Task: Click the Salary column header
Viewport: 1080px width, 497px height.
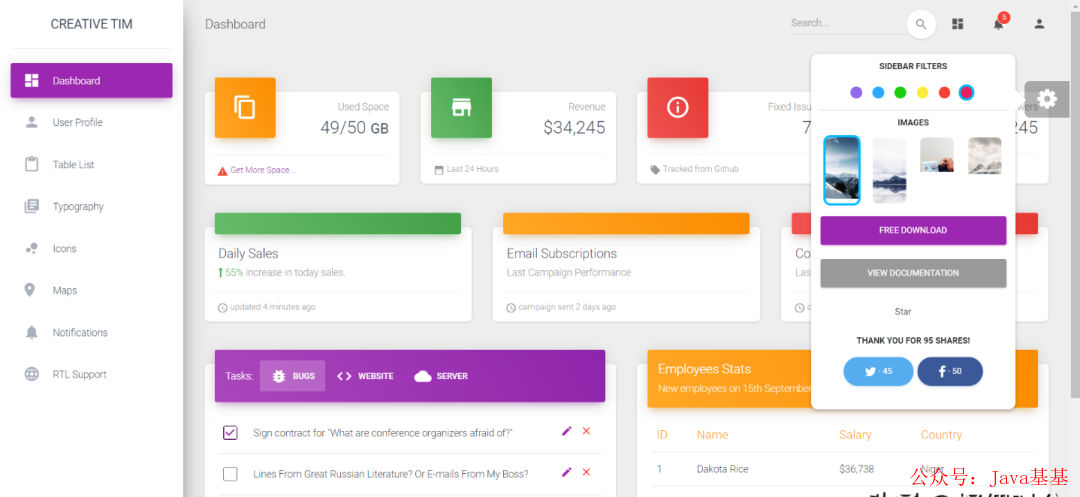Action: [855, 435]
